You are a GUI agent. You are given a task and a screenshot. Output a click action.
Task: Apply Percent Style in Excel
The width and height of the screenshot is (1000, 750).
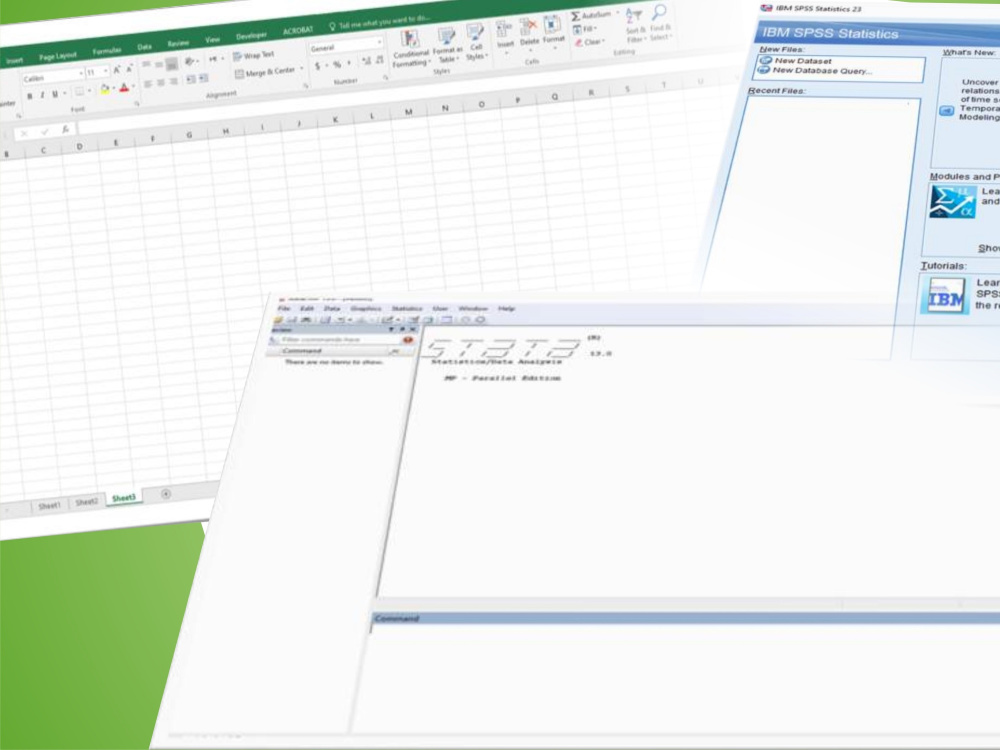click(337, 64)
